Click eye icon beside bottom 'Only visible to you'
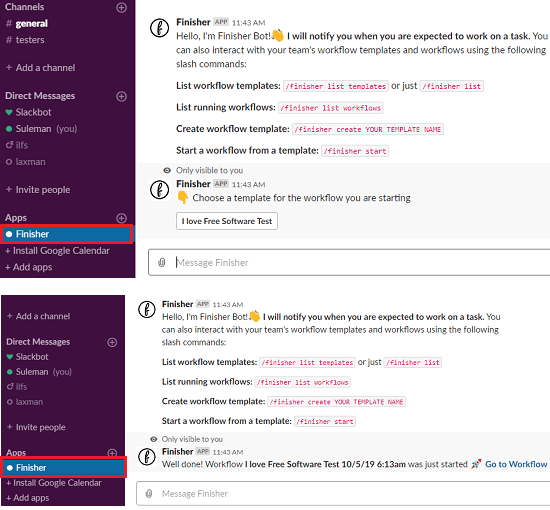 [x=154, y=439]
